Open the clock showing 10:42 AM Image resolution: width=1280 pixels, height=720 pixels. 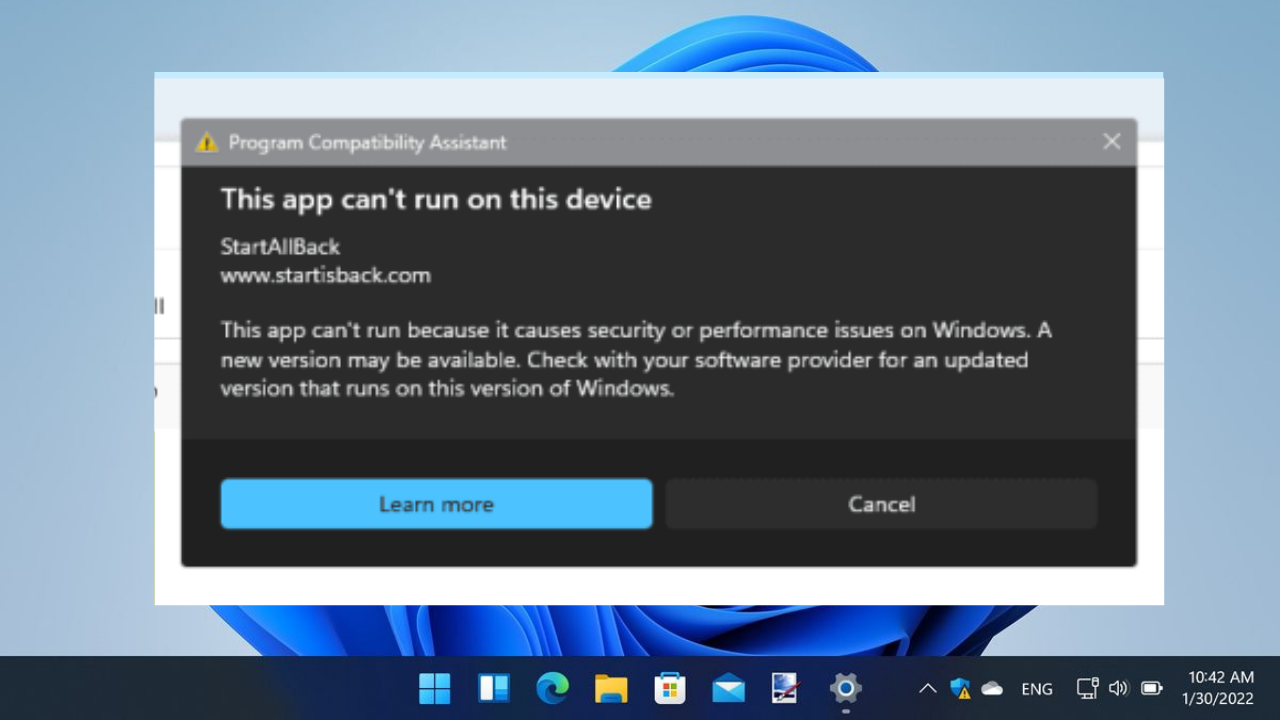pos(1217,688)
